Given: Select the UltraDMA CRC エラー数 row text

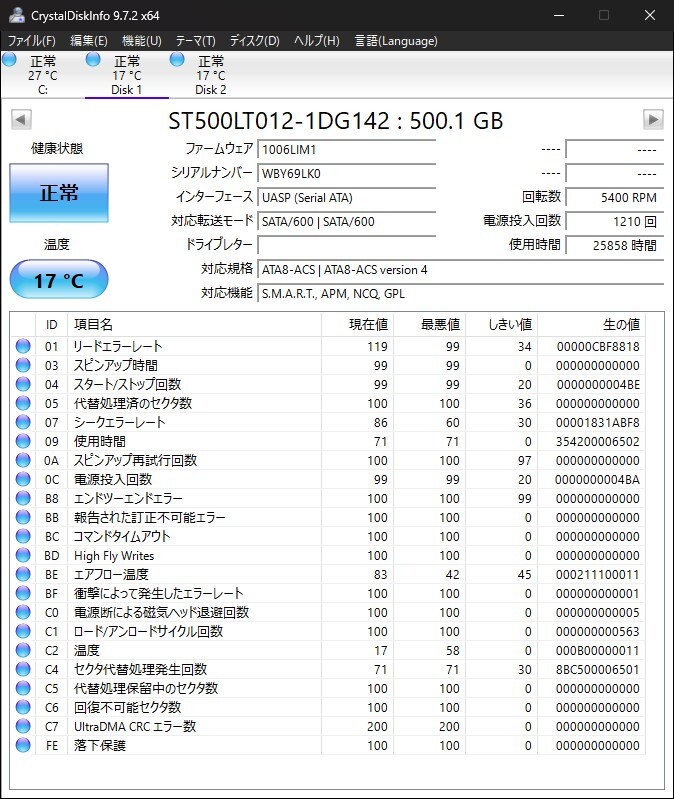Looking at the screenshot, I should [135, 726].
